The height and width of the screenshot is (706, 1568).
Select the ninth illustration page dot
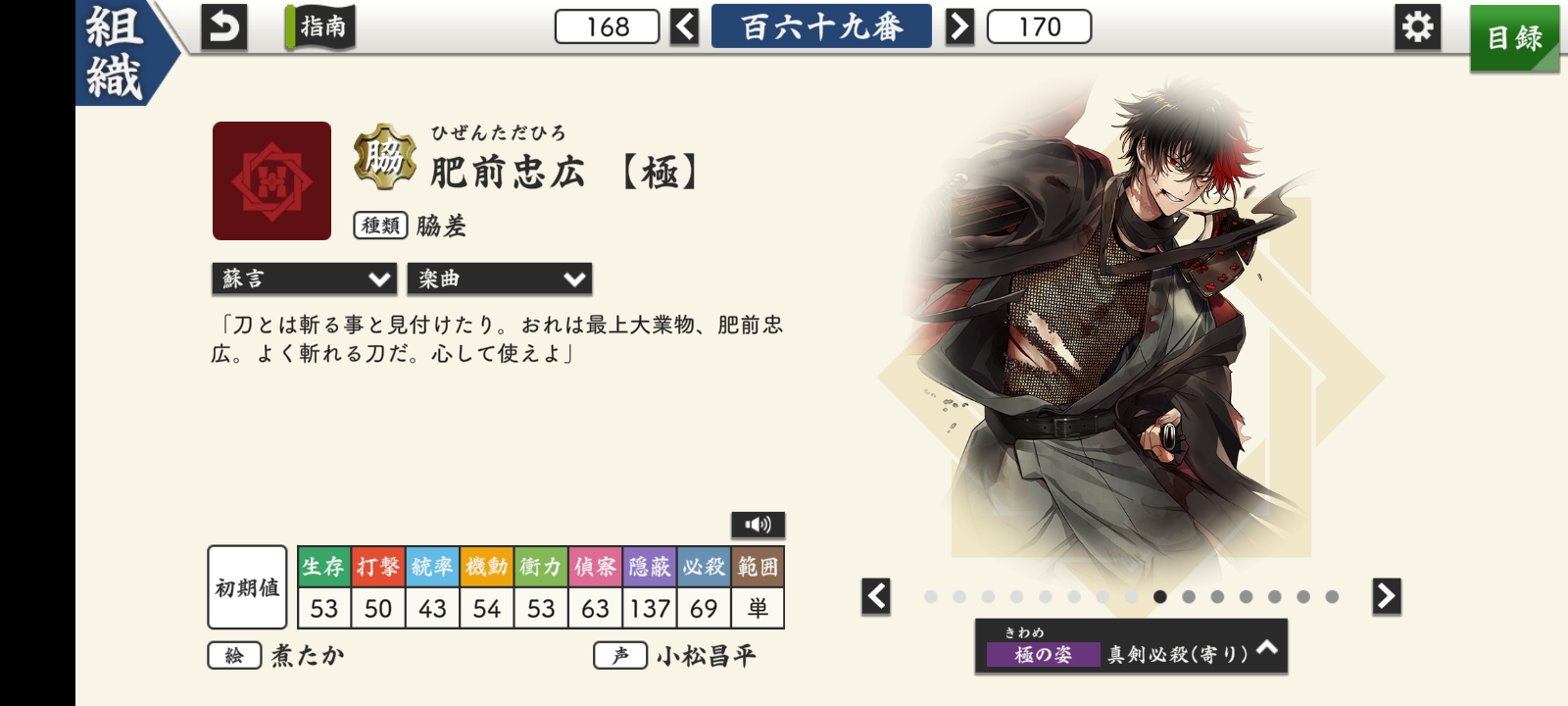(x=1160, y=596)
